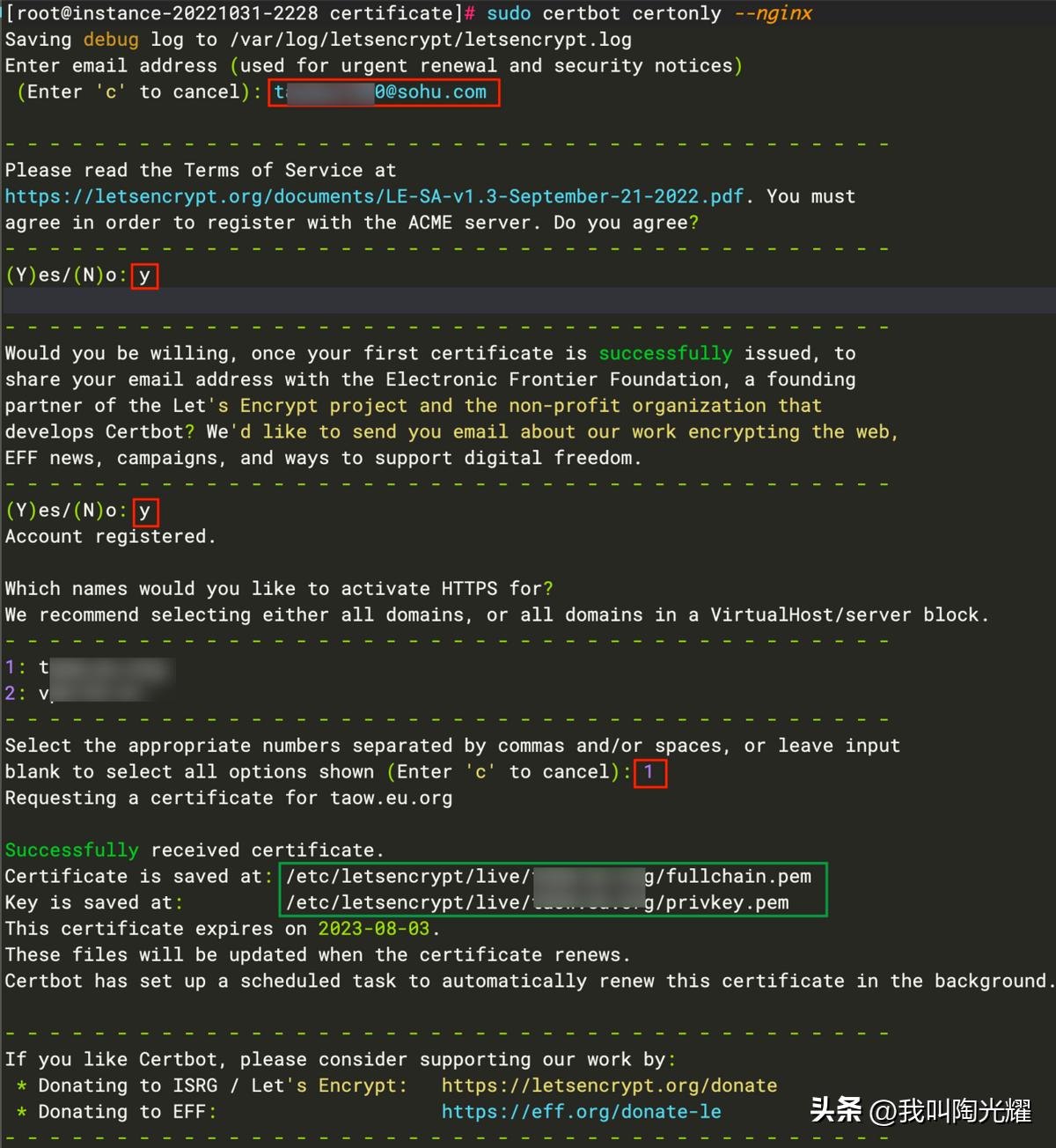
Task: Click 'Requesting a certificate for taow.eu.org' line
Action: (229, 798)
